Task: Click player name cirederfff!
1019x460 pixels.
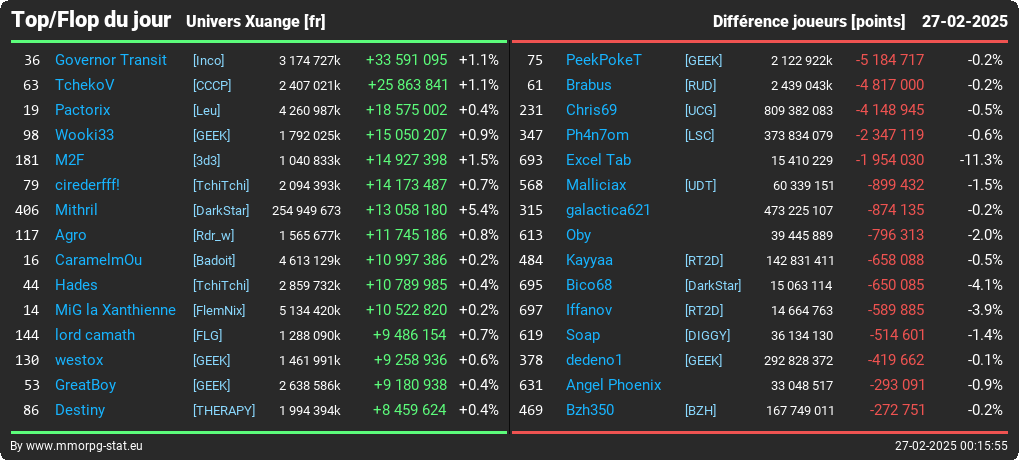Action: click(x=87, y=185)
